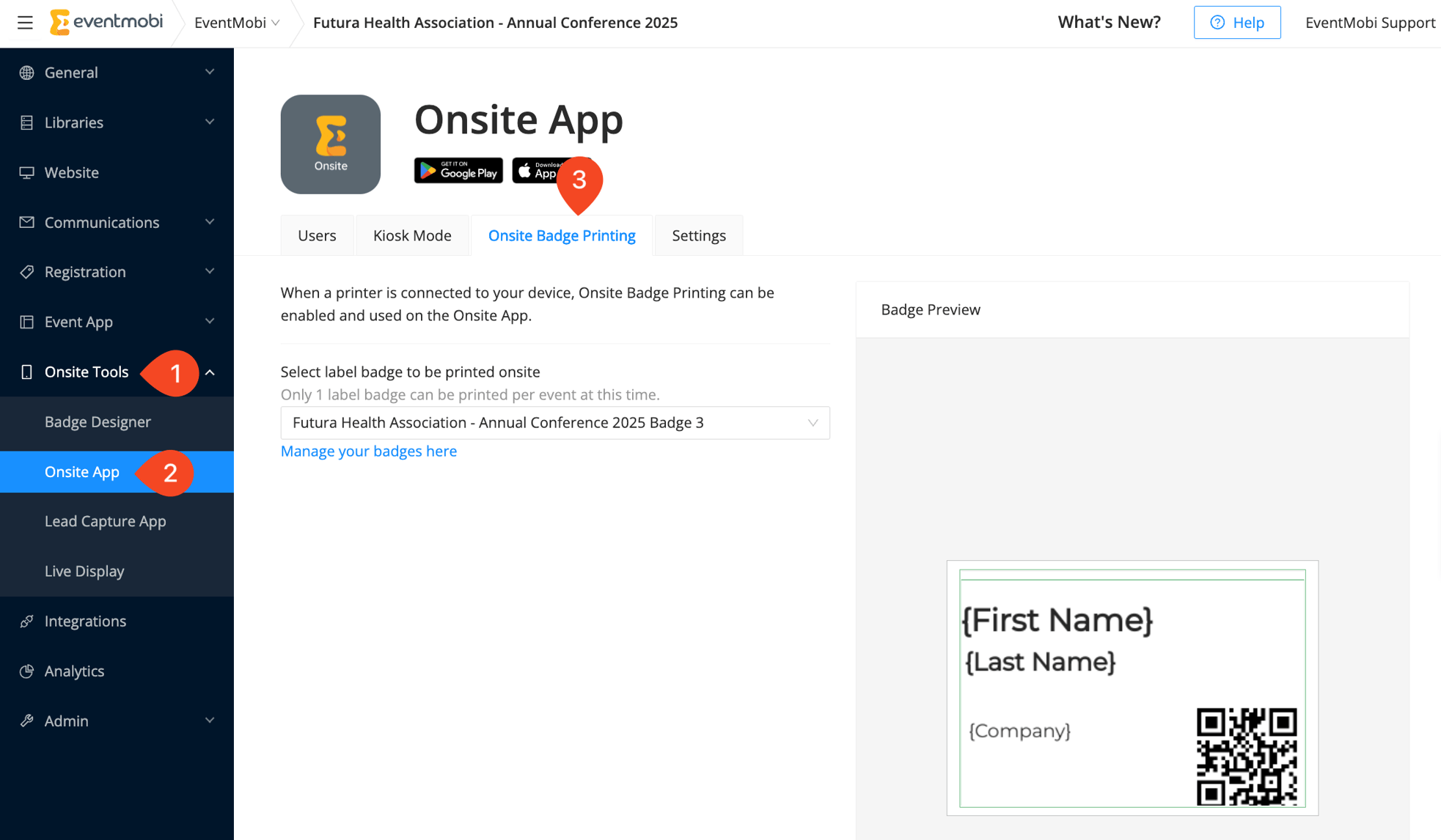The width and height of the screenshot is (1441, 840).
Task: Click the Onsite app icon tile
Action: pos(331,144)
